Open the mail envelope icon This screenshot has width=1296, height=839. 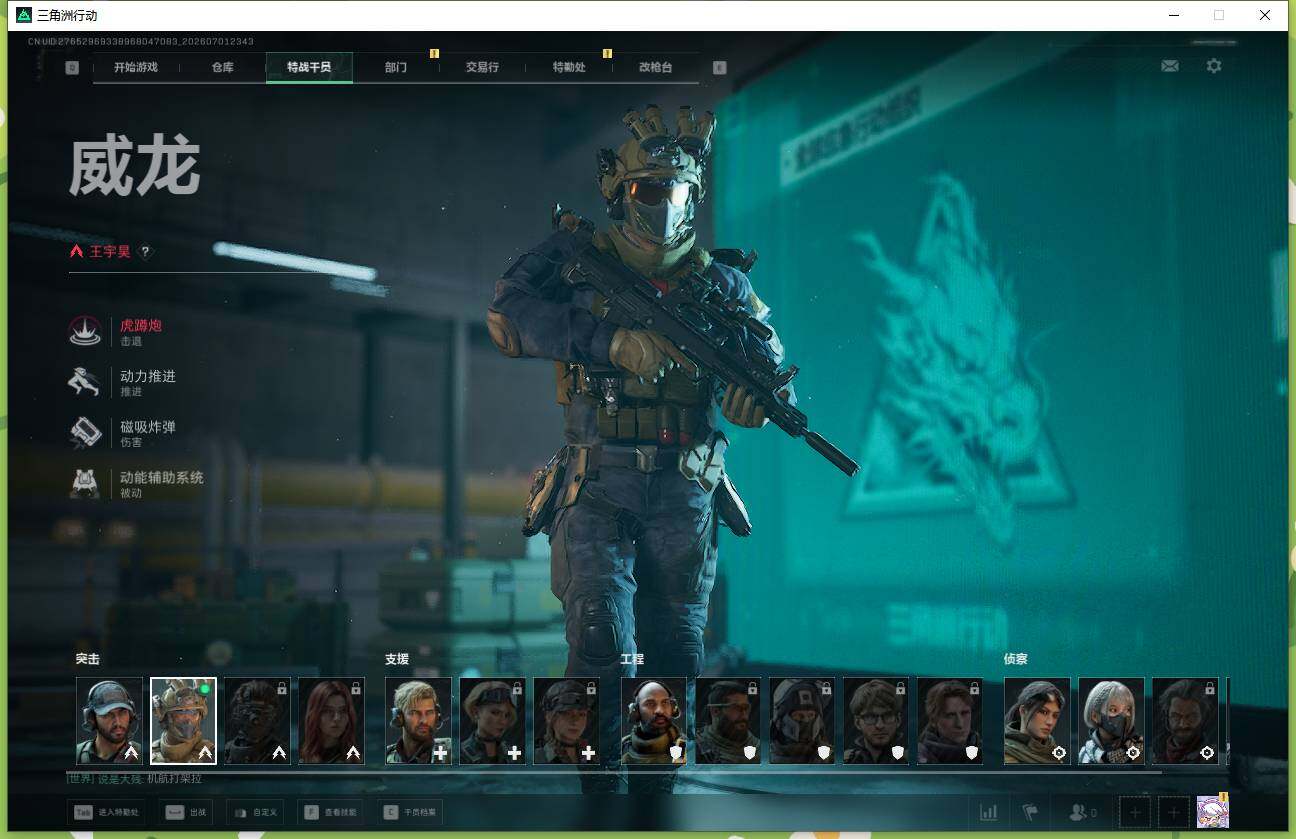(x=1169, y=66)
